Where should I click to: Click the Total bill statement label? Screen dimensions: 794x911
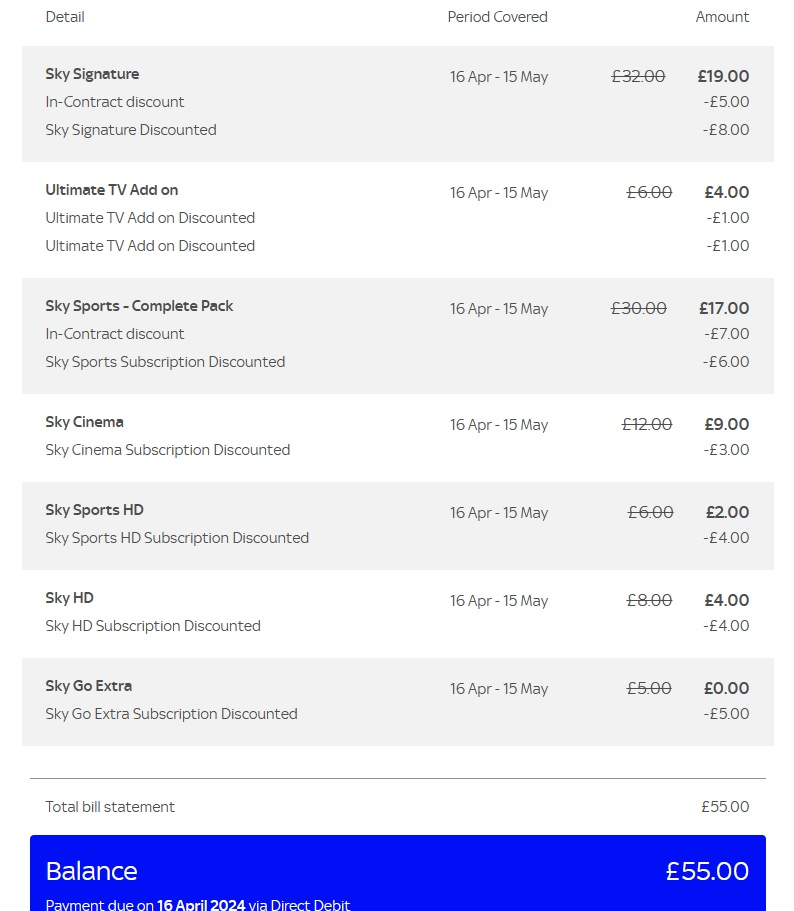pyautogui.click(x=110, y=807)
